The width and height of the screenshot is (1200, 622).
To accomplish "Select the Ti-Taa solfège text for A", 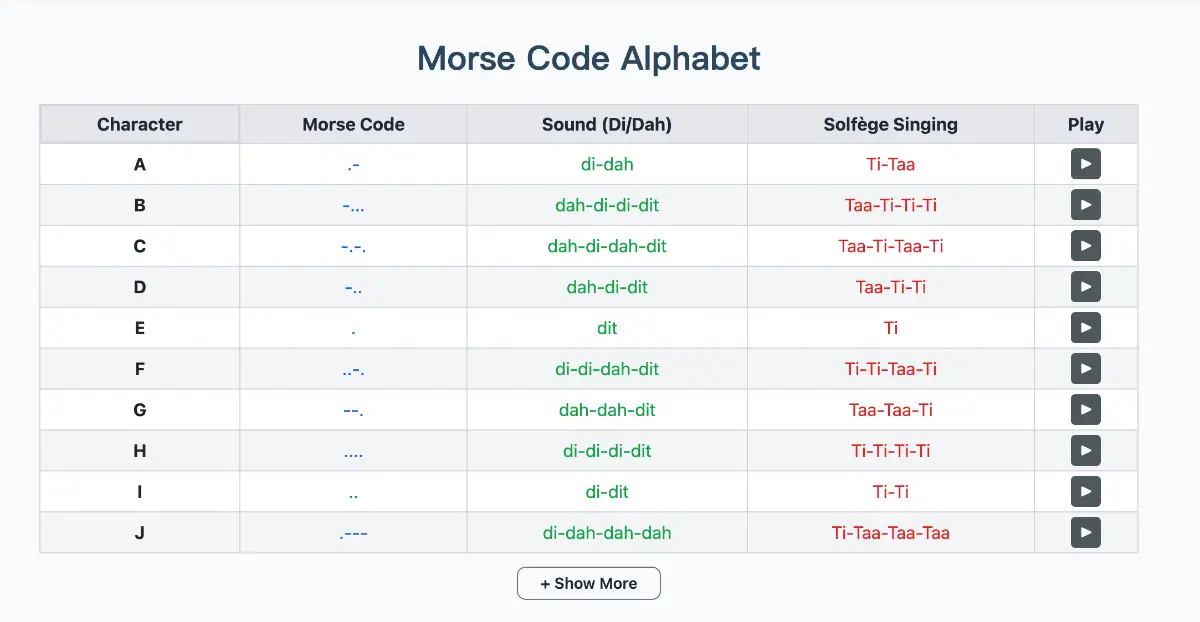I will pyautogui.click(x=890, y=164).
